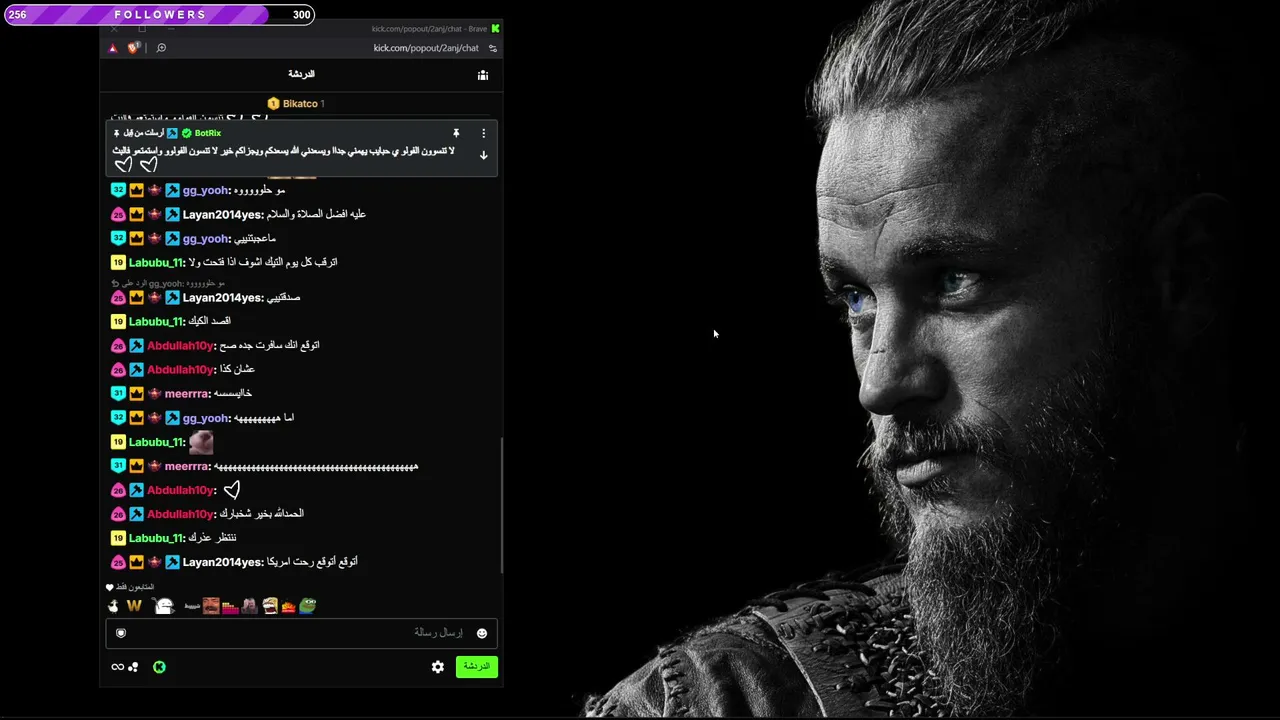Insert the gold W emote
Screen dimensions: 1280x720
(x=134, y=605)
